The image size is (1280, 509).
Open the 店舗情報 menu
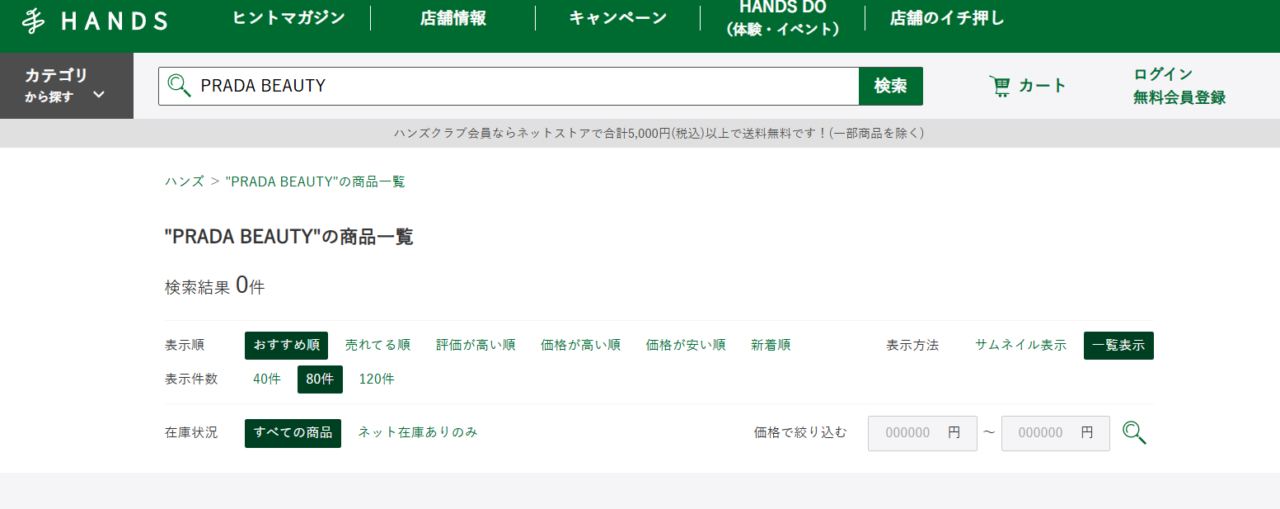point(453,18)
